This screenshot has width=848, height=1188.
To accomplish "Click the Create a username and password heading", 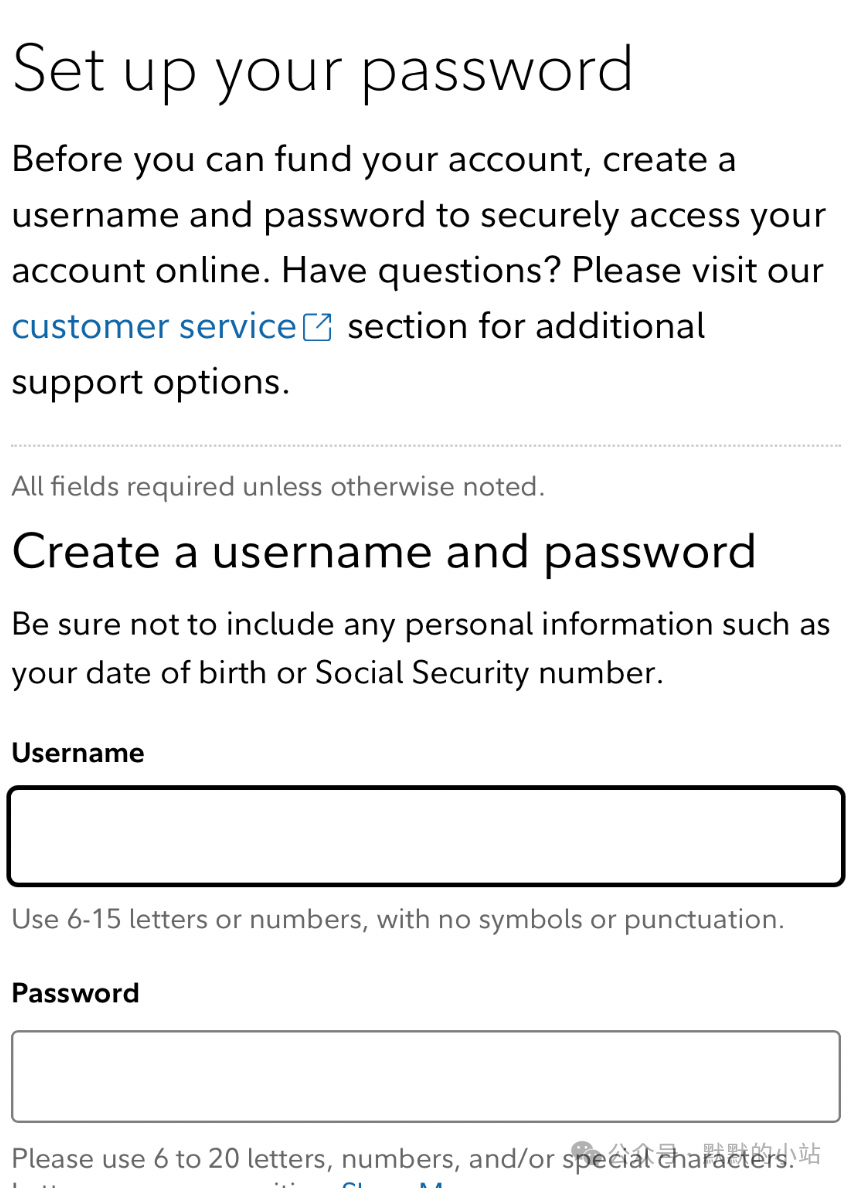I will (383, 553).
